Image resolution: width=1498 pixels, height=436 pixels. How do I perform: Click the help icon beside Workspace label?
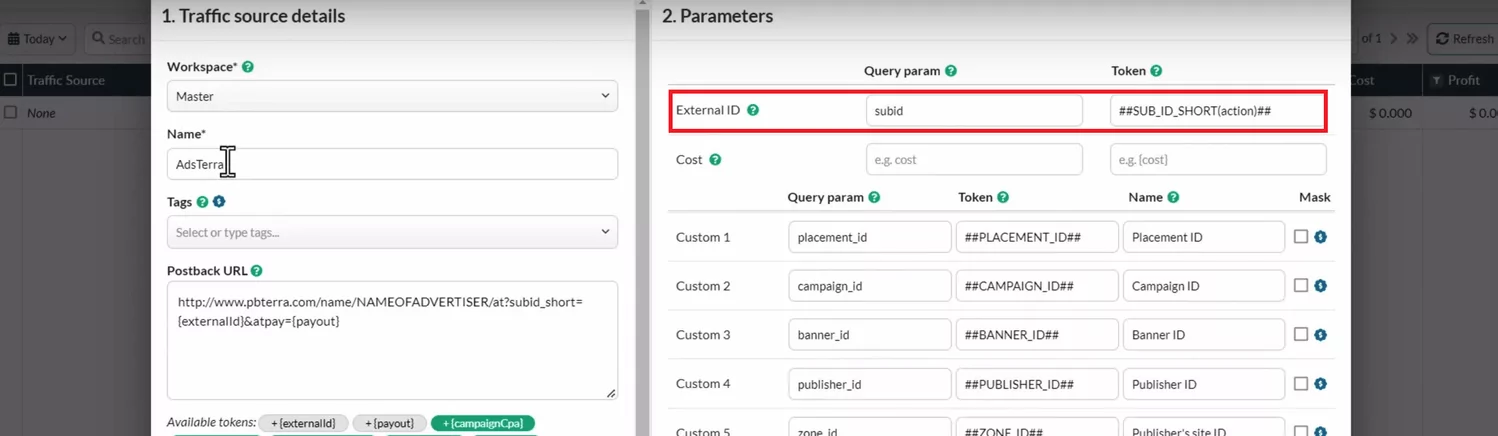[248, 67]
